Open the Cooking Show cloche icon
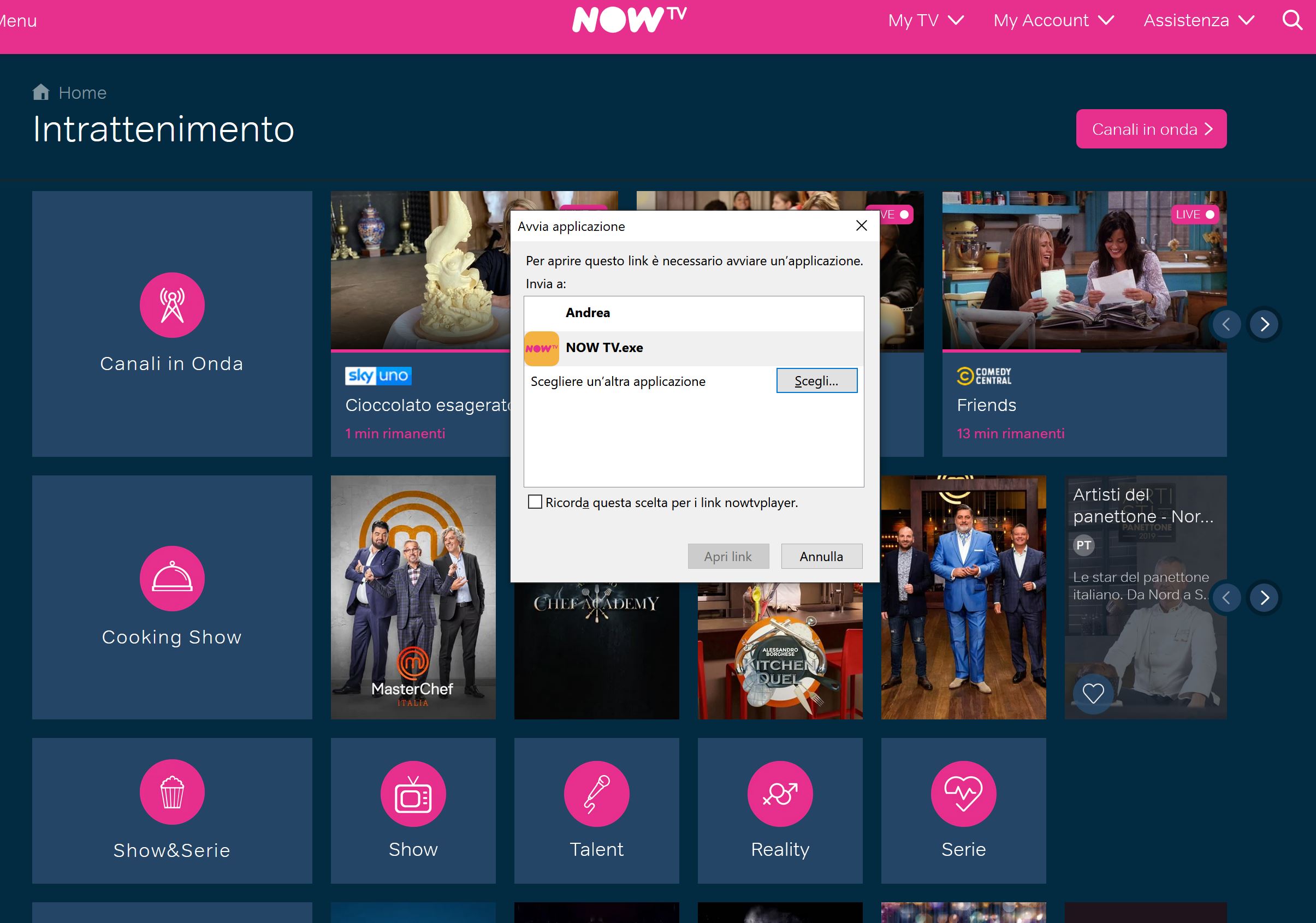The width and height of the screenshot is (1316, 923). pos(172,578)
